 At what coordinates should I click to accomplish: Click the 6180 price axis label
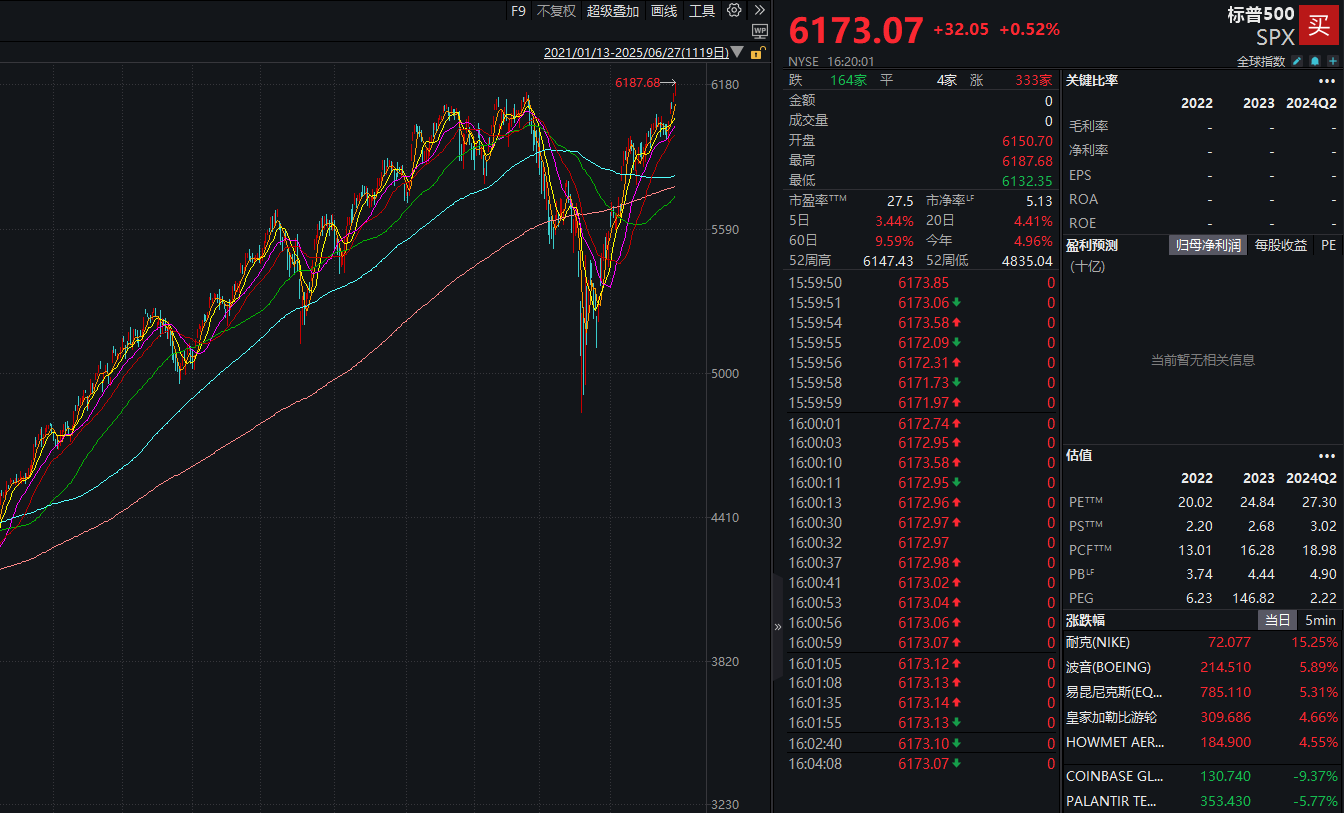(x=724, y=84)
